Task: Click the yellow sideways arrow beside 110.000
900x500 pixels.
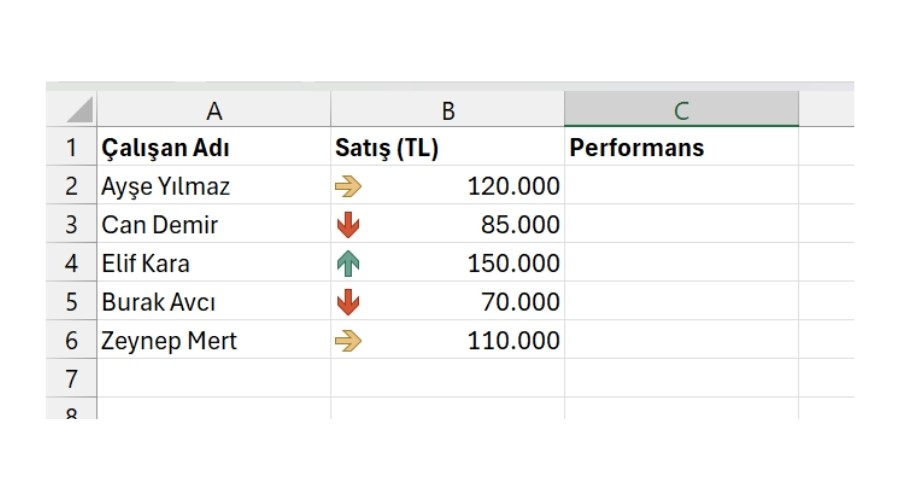Action: tap(348, 341)
